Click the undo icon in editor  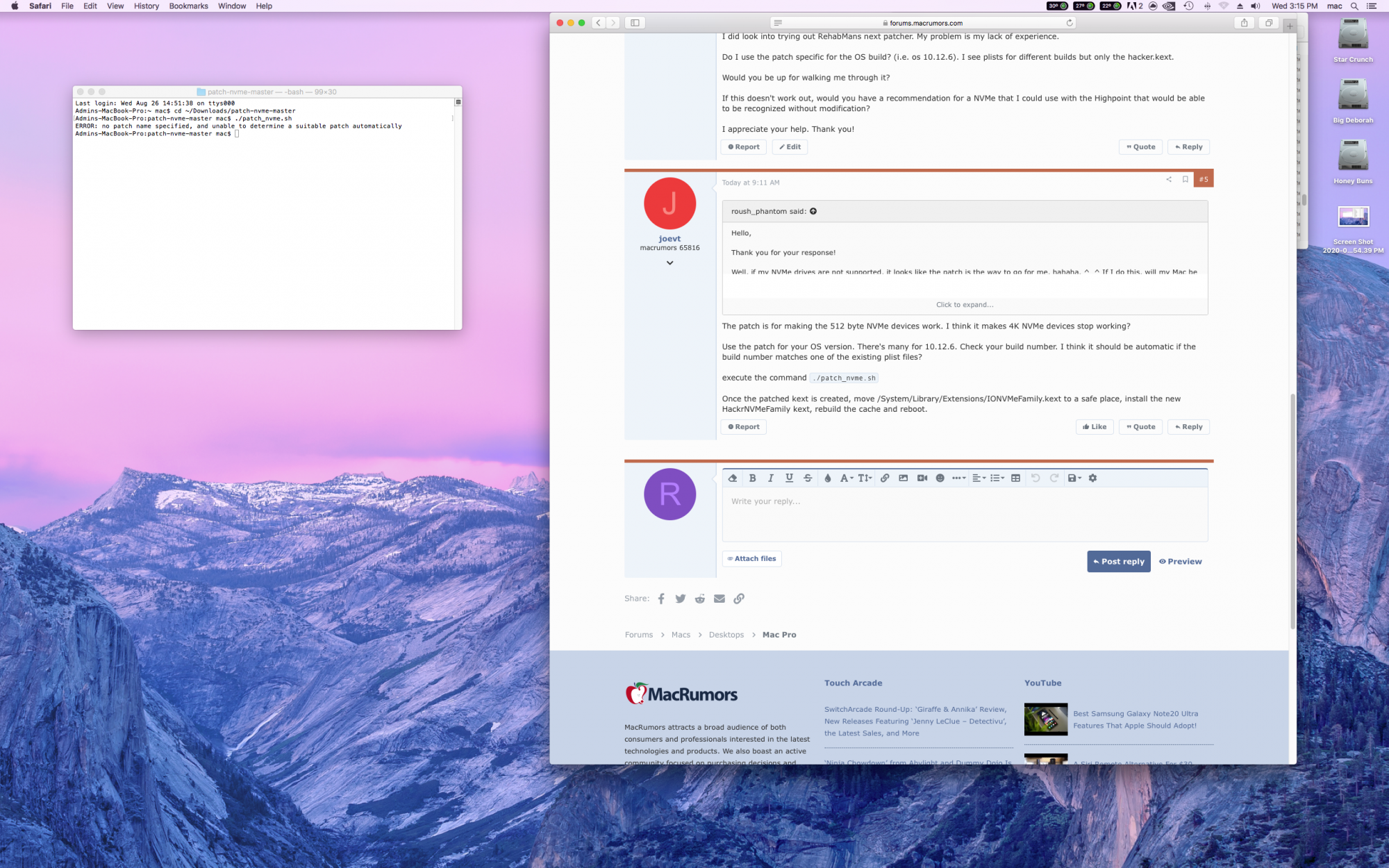tap(1035, 478)
